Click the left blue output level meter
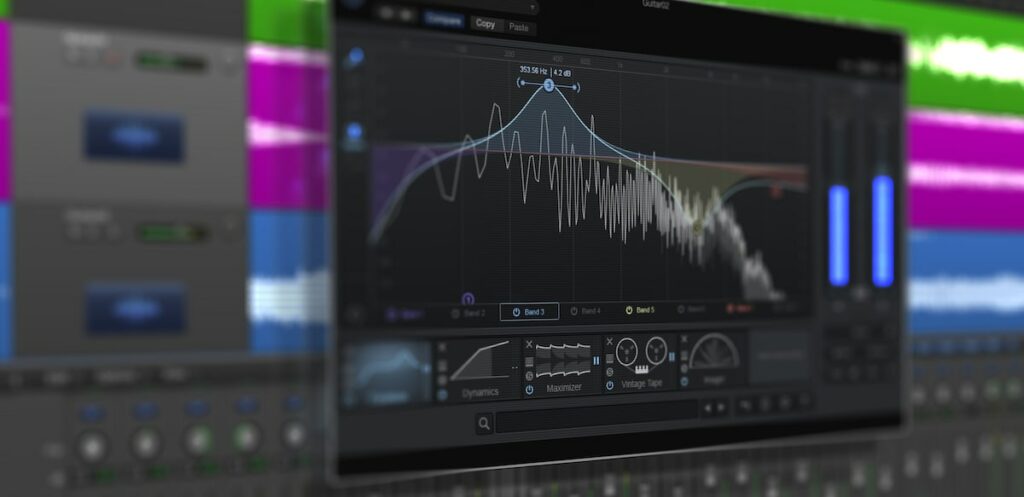This screenshot has width=1024, height=497. pyautogui.click(x=838, y=235)
